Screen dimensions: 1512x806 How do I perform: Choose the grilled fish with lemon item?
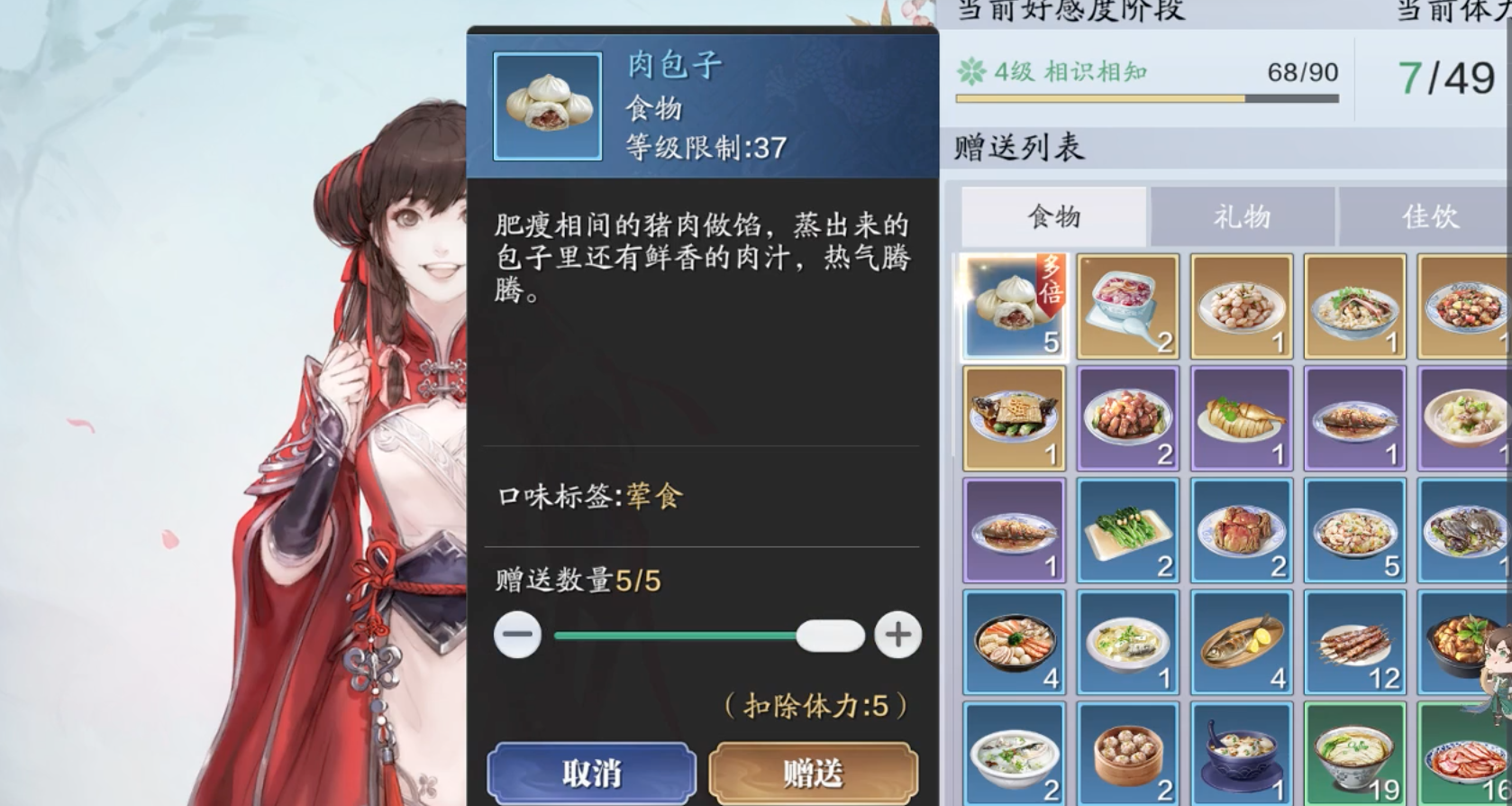(x=1241, y=642)
